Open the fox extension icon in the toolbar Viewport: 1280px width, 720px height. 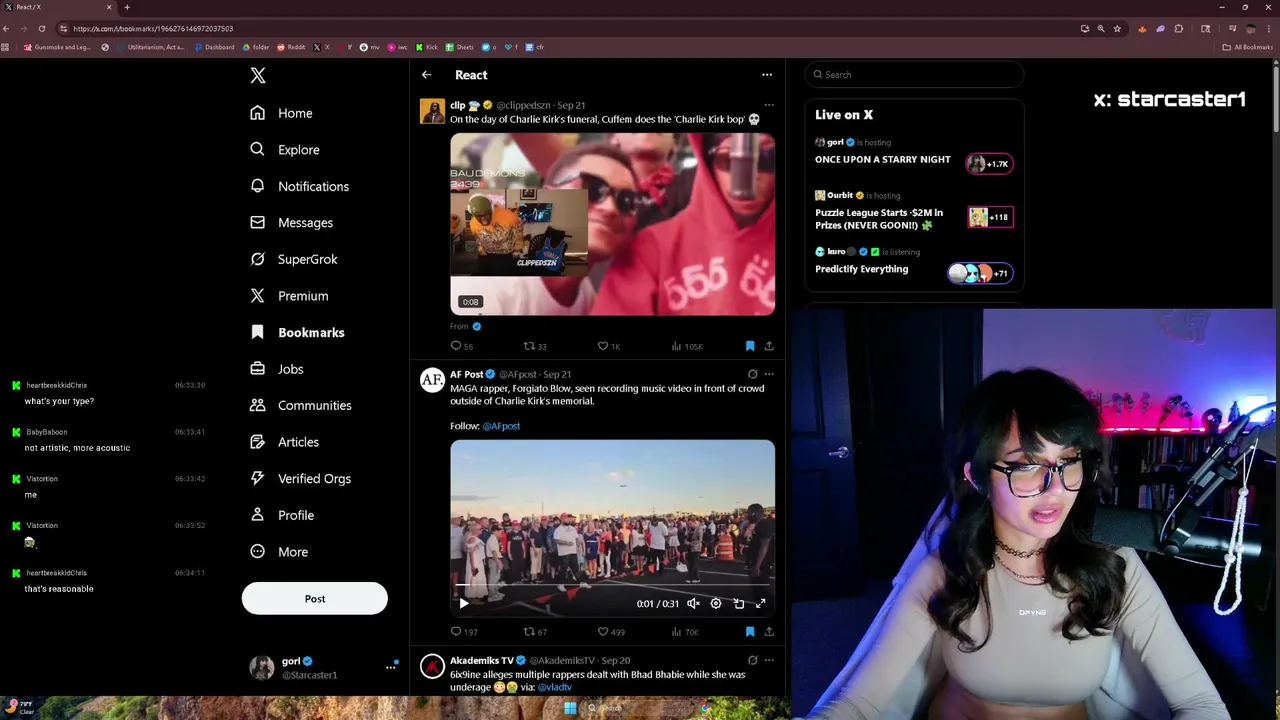point(1142,29)
